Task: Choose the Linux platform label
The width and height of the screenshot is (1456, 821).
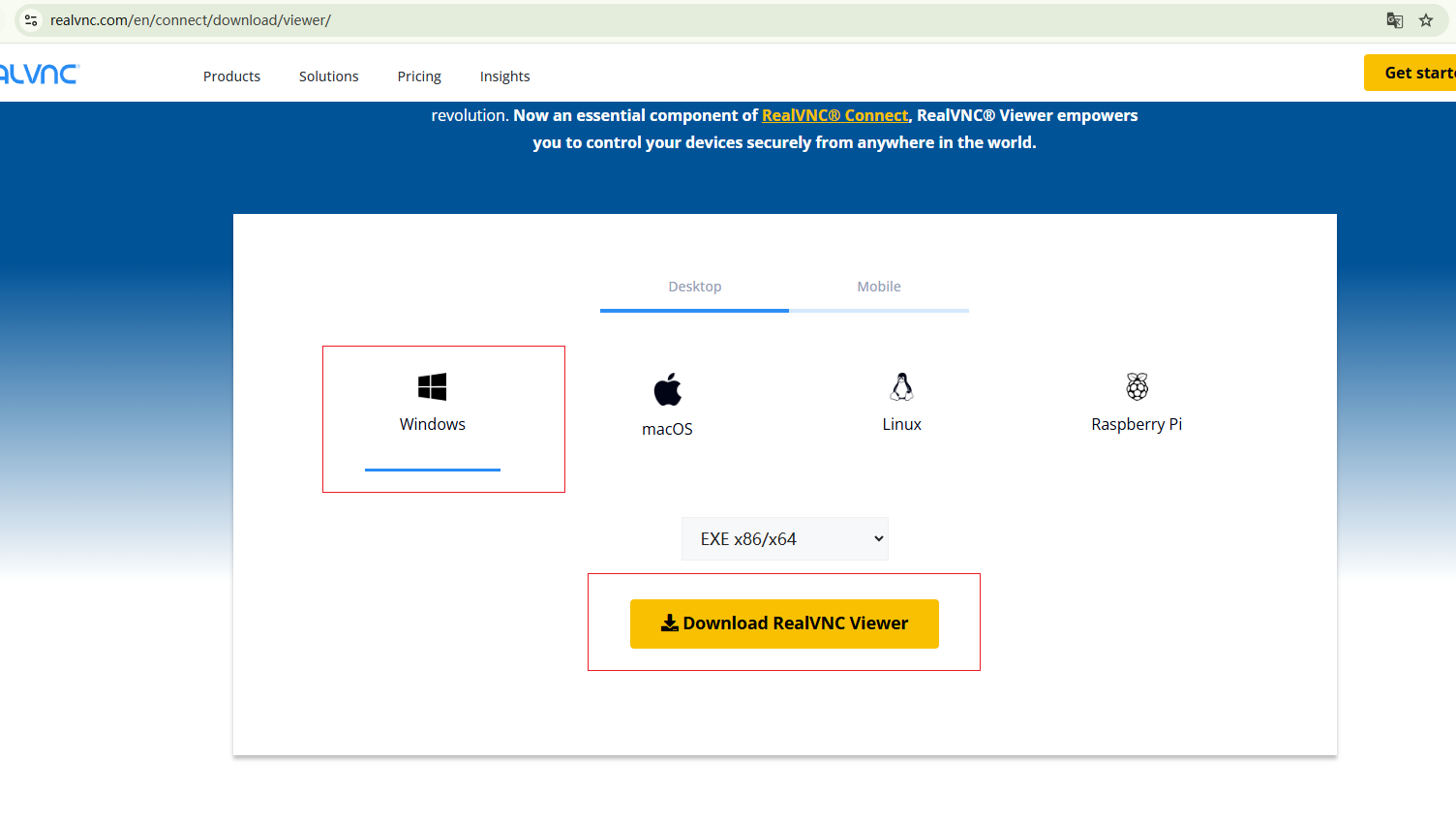Action: [901, 424]
